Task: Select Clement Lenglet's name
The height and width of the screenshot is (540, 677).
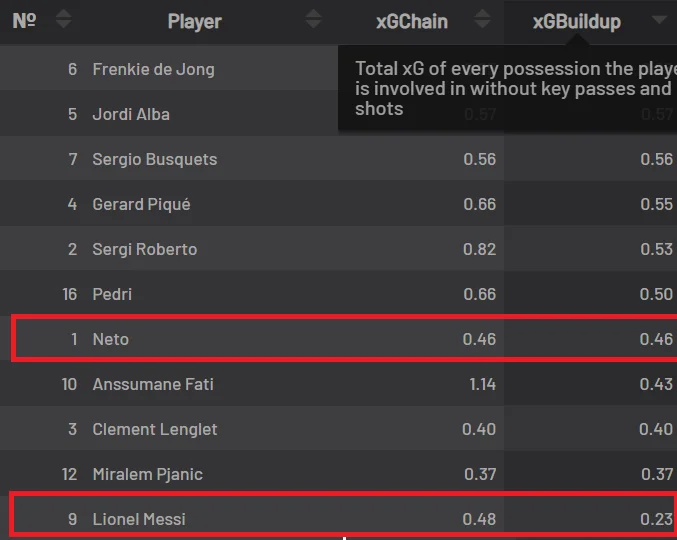Action: tap(155, 429)
